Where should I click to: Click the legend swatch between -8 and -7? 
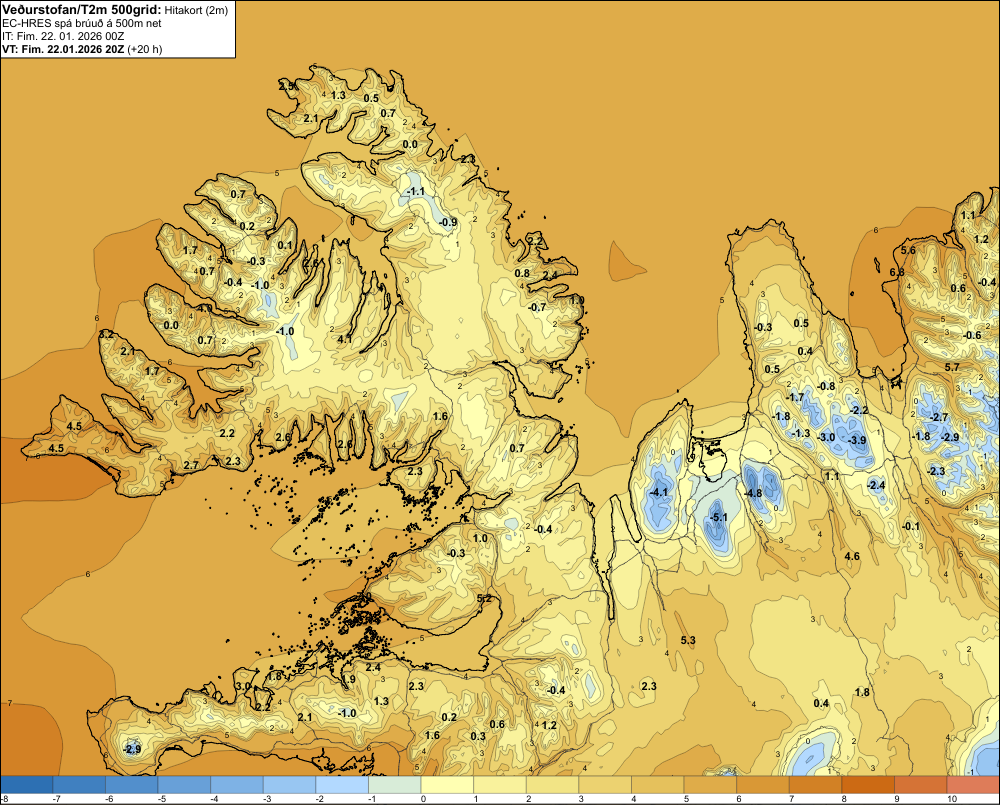[26, 784]
